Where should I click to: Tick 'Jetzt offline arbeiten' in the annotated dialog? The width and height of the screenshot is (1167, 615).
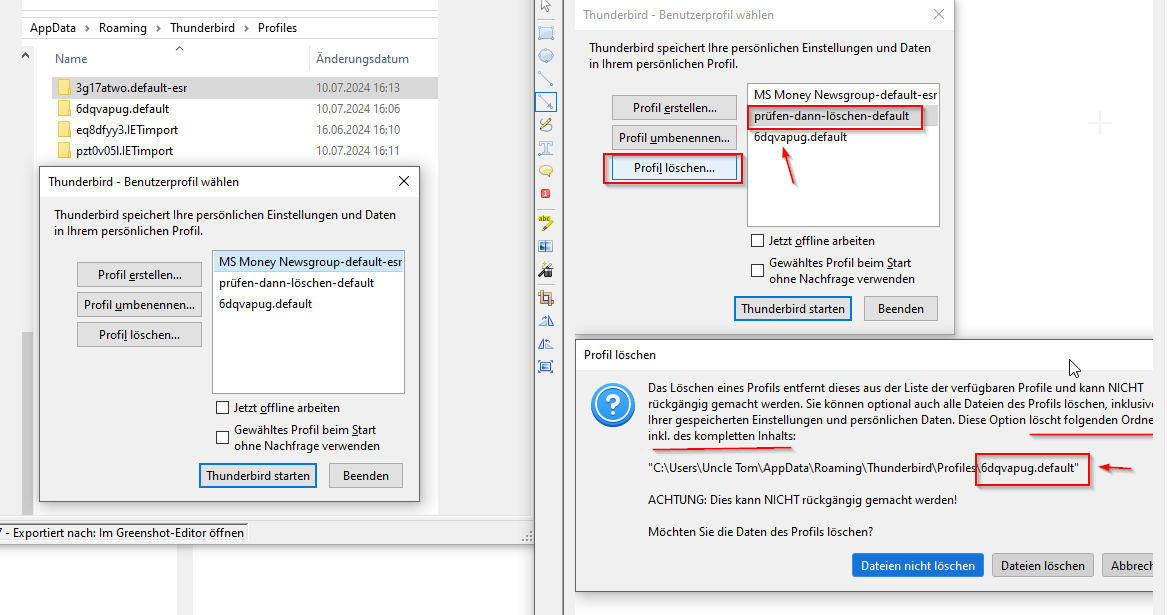[x=757, y=240]
